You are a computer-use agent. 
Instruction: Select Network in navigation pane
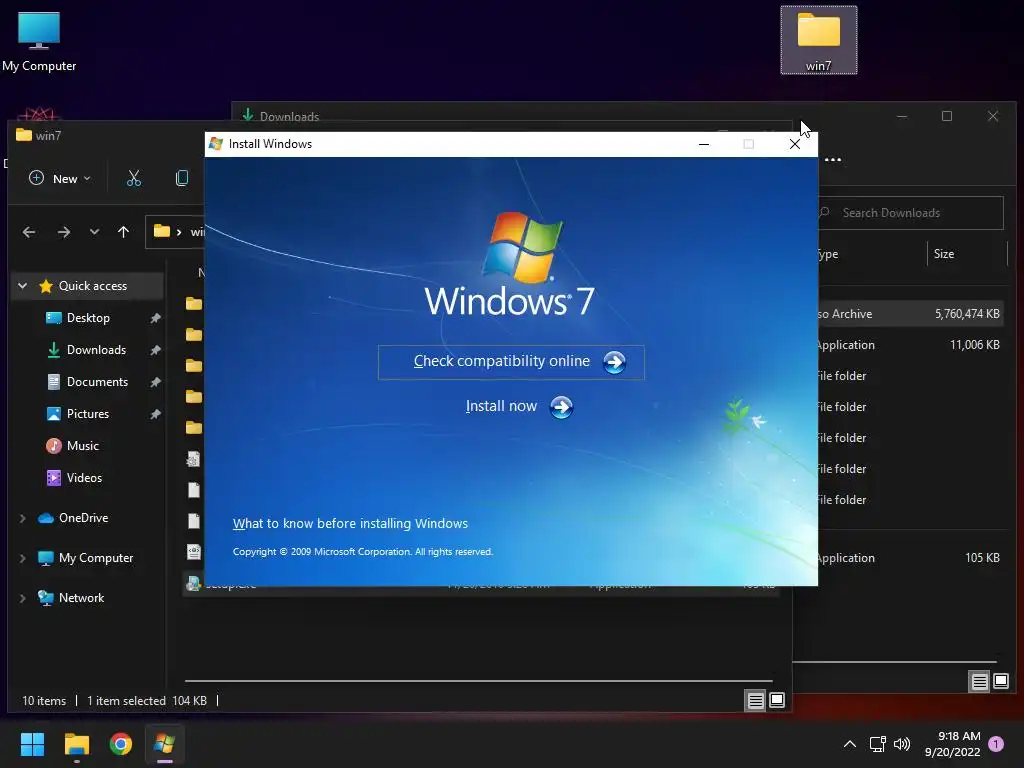tap(82, 598)
